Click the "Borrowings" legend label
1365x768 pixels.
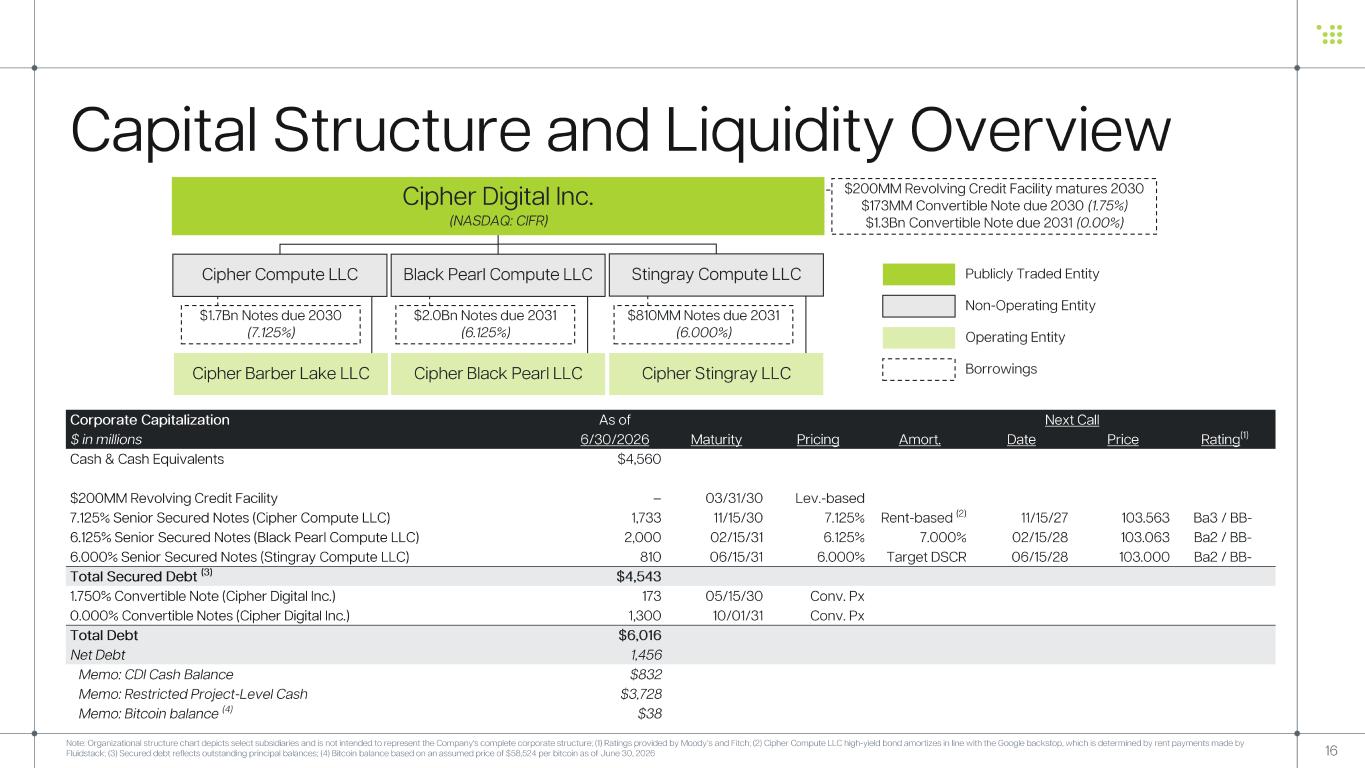[x=1001, y=370]
